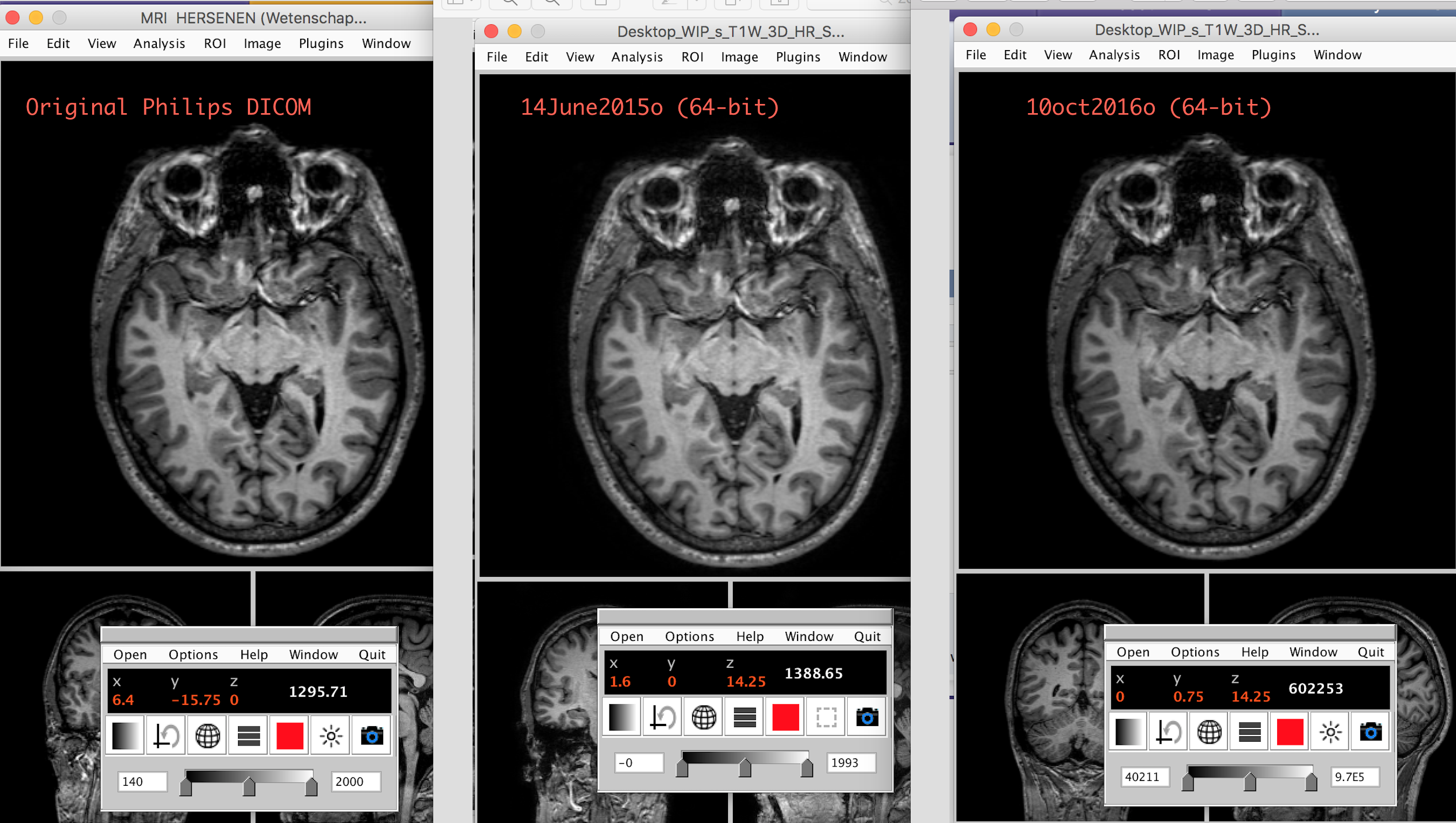Click the grayscale gradient icon in left toolbar
This screenshot has height=823, width=1456.
click(124, 735)
